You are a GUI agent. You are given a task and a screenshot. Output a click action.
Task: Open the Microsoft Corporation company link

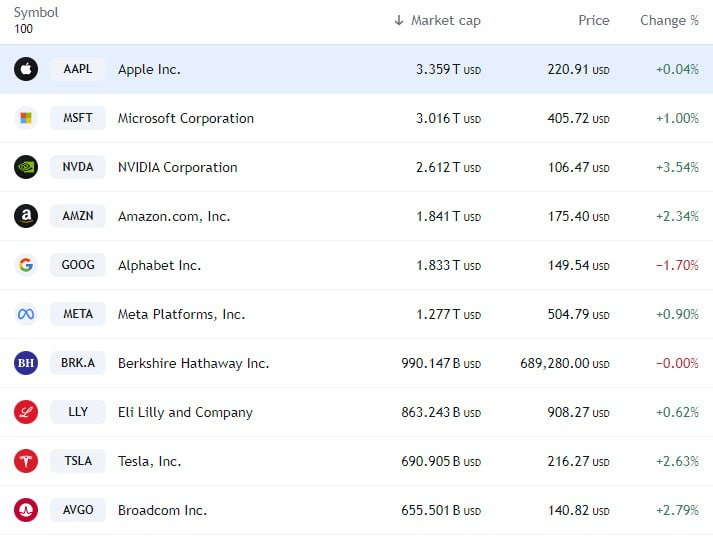click(x=186, y=119)
